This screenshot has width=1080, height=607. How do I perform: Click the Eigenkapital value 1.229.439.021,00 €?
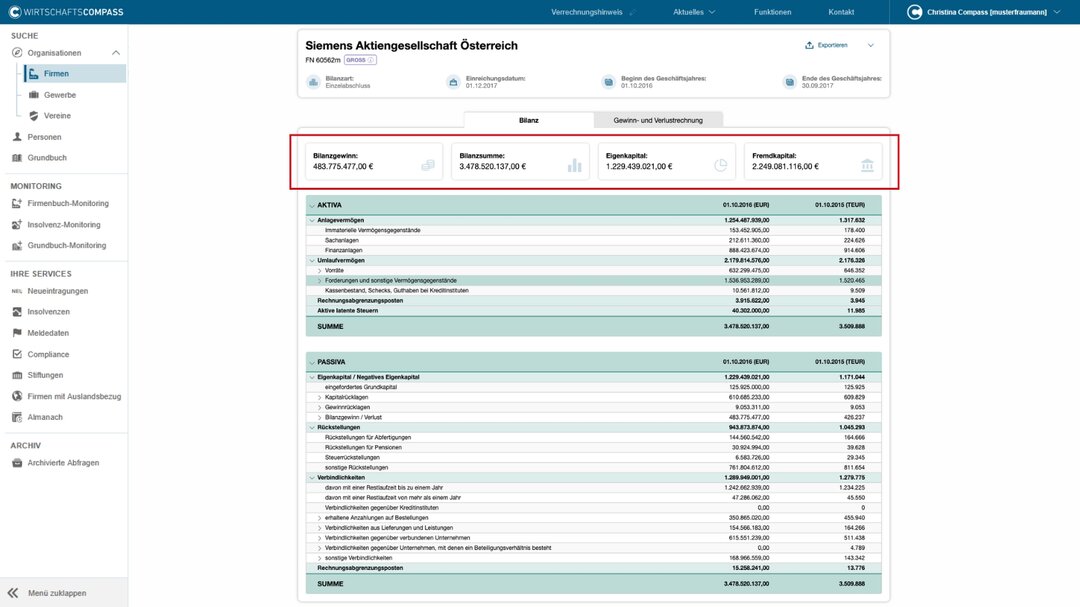coord(639,167)
